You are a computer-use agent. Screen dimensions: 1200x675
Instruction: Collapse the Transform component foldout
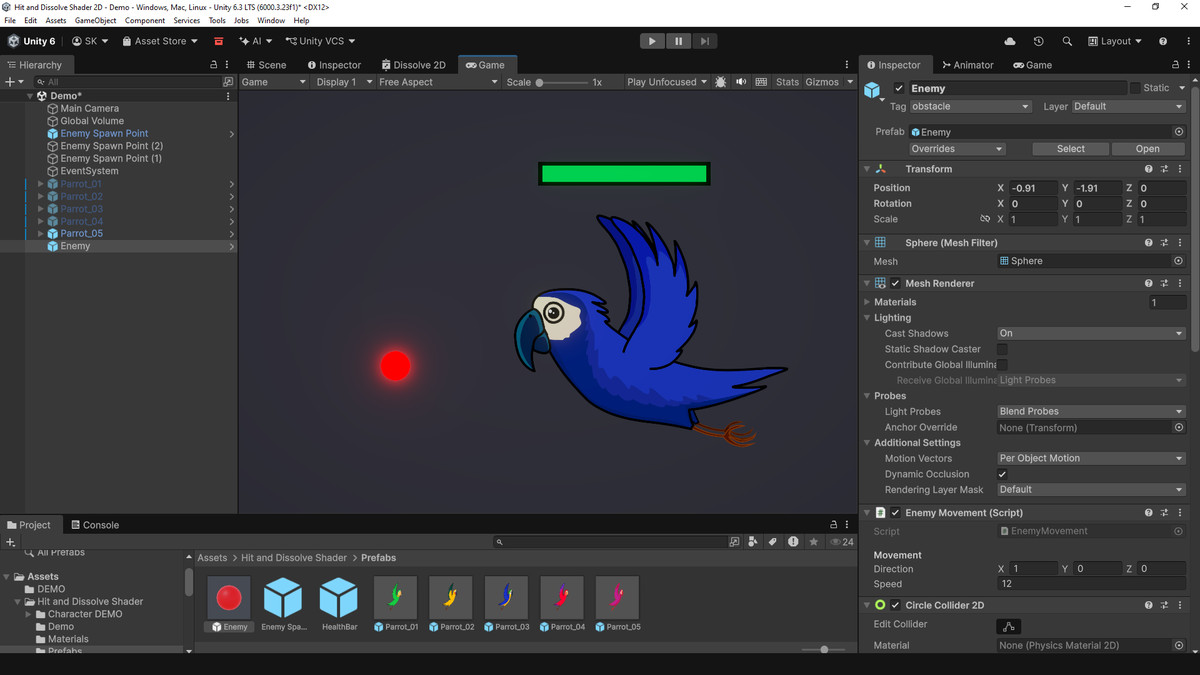click(x=867, y=169)
